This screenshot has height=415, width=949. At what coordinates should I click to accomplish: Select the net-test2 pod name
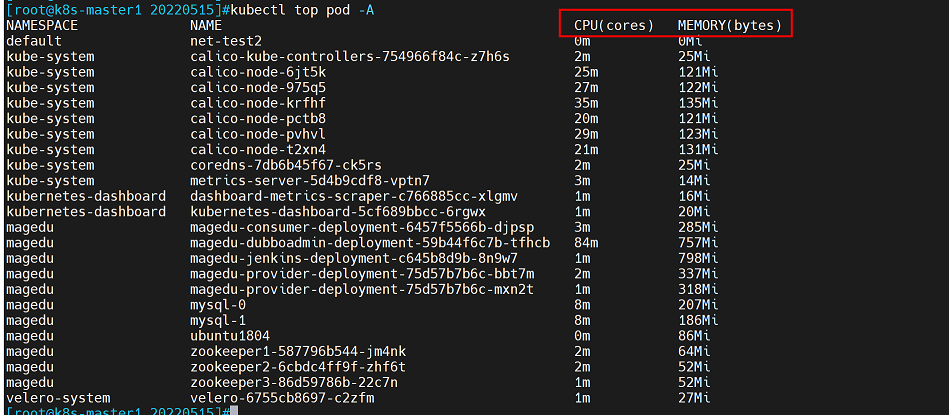(225, 40)
